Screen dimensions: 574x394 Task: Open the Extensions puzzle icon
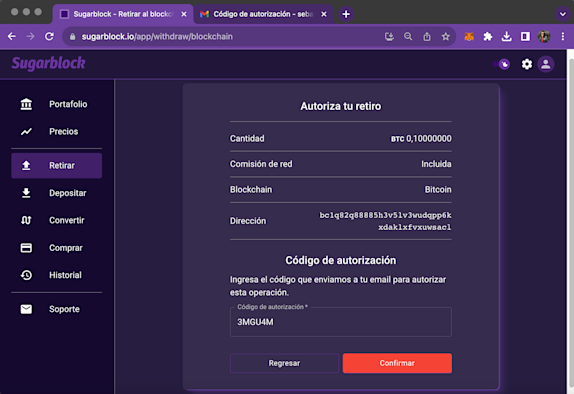pos(488,36)
